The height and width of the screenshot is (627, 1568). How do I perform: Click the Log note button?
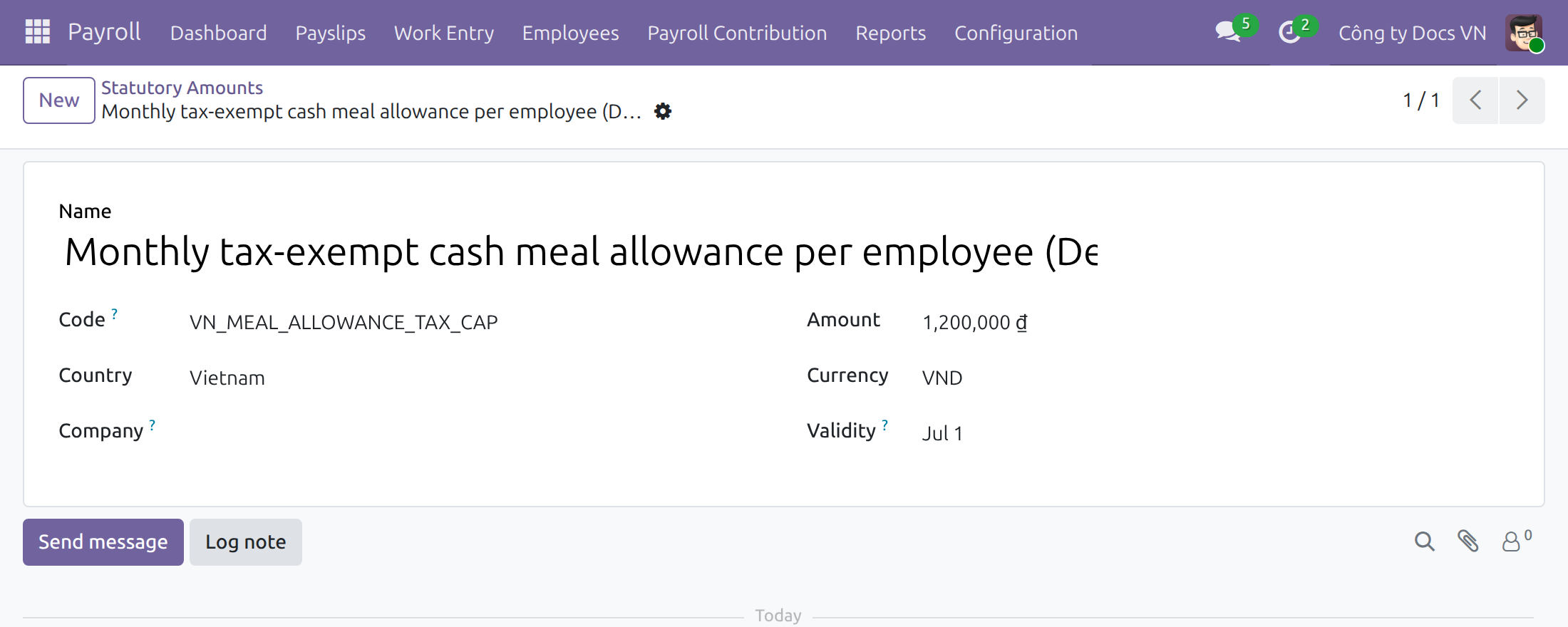(x=245, y=541)
